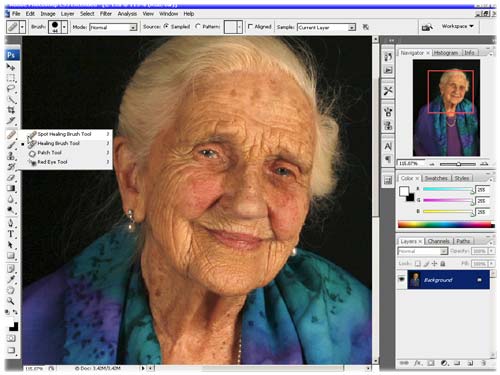The image size is (500, 375).
Task: Select the Clone Stamp tool
Action: pyautogui.click(x=11, y=156)
